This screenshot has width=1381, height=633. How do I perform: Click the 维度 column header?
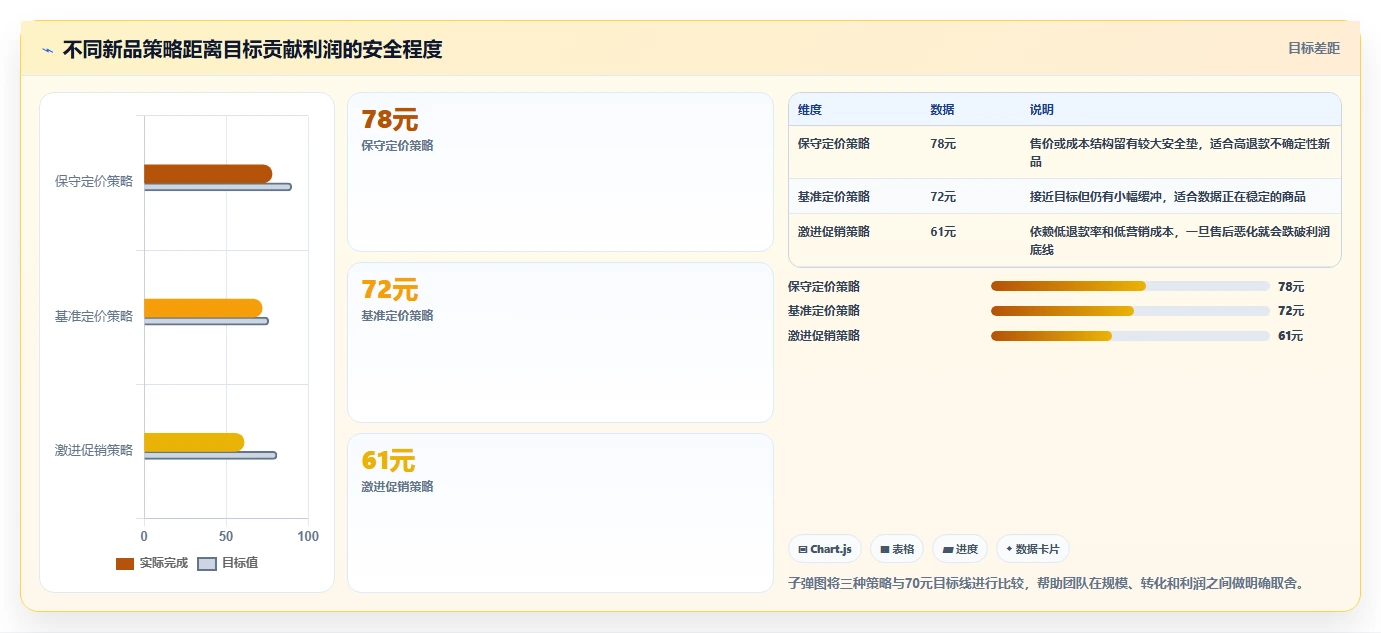click(x=810, y=110)
